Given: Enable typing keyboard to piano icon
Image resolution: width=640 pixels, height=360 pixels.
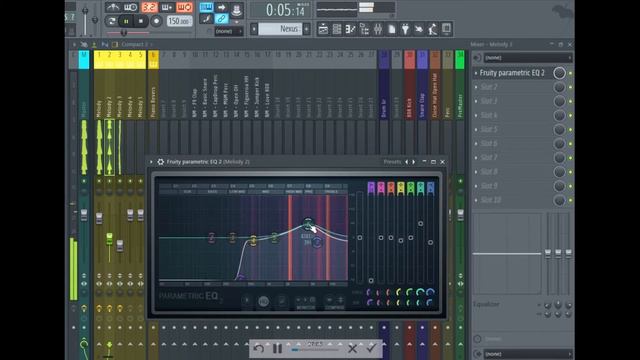Looking at the screenshot, I should (x=206, y=7).
